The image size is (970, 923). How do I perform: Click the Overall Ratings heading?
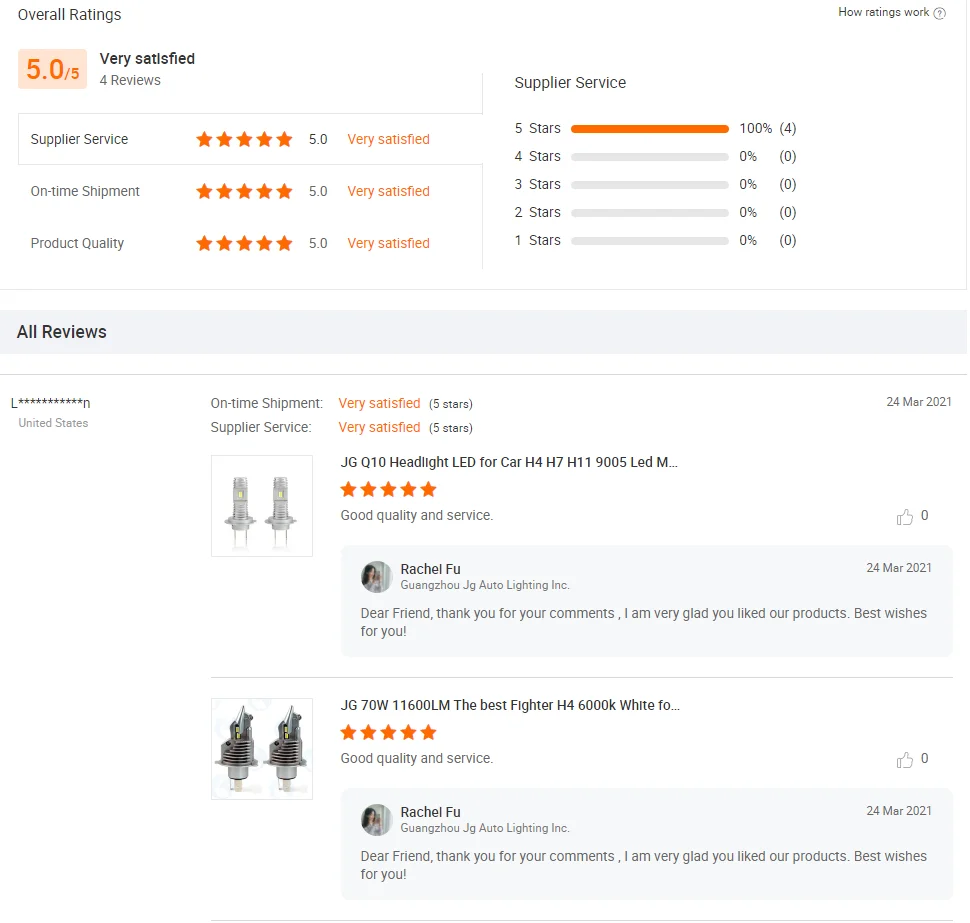pos(69,15)
